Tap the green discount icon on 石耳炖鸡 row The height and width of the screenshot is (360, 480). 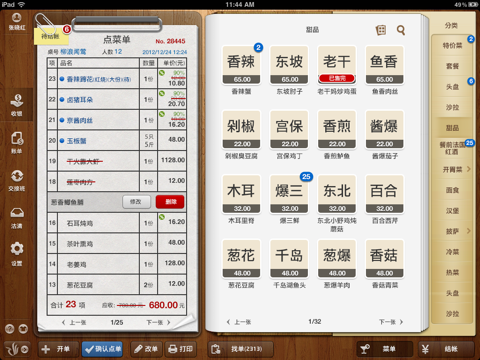point(162,217)
